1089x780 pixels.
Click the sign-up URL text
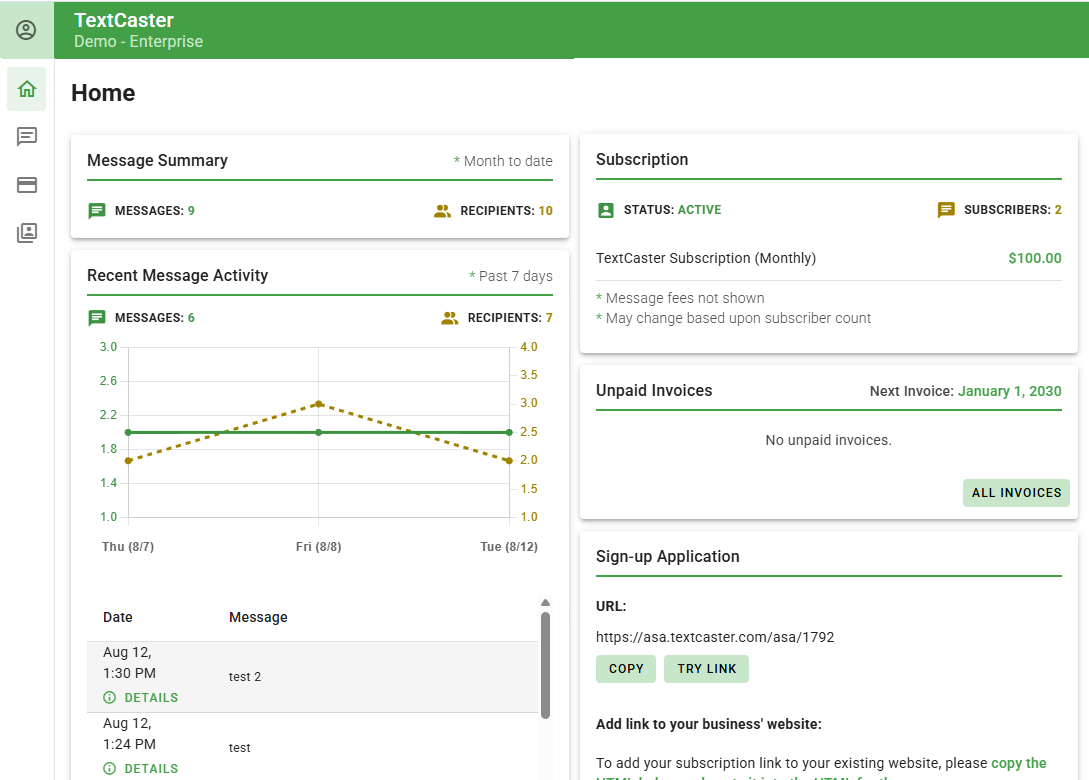point(715,637)
